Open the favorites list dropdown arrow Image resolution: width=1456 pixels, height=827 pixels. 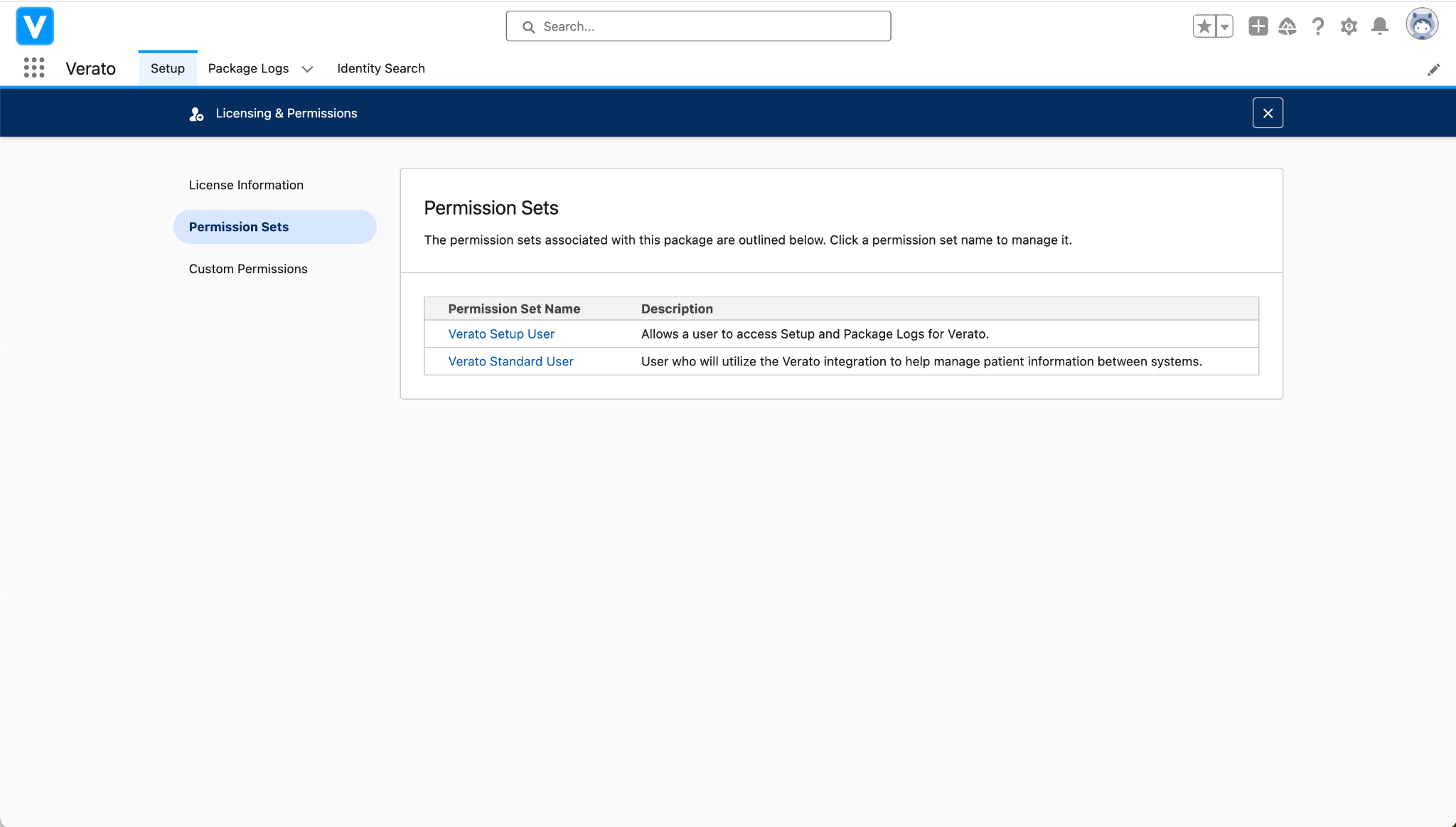coord(1224,26)
